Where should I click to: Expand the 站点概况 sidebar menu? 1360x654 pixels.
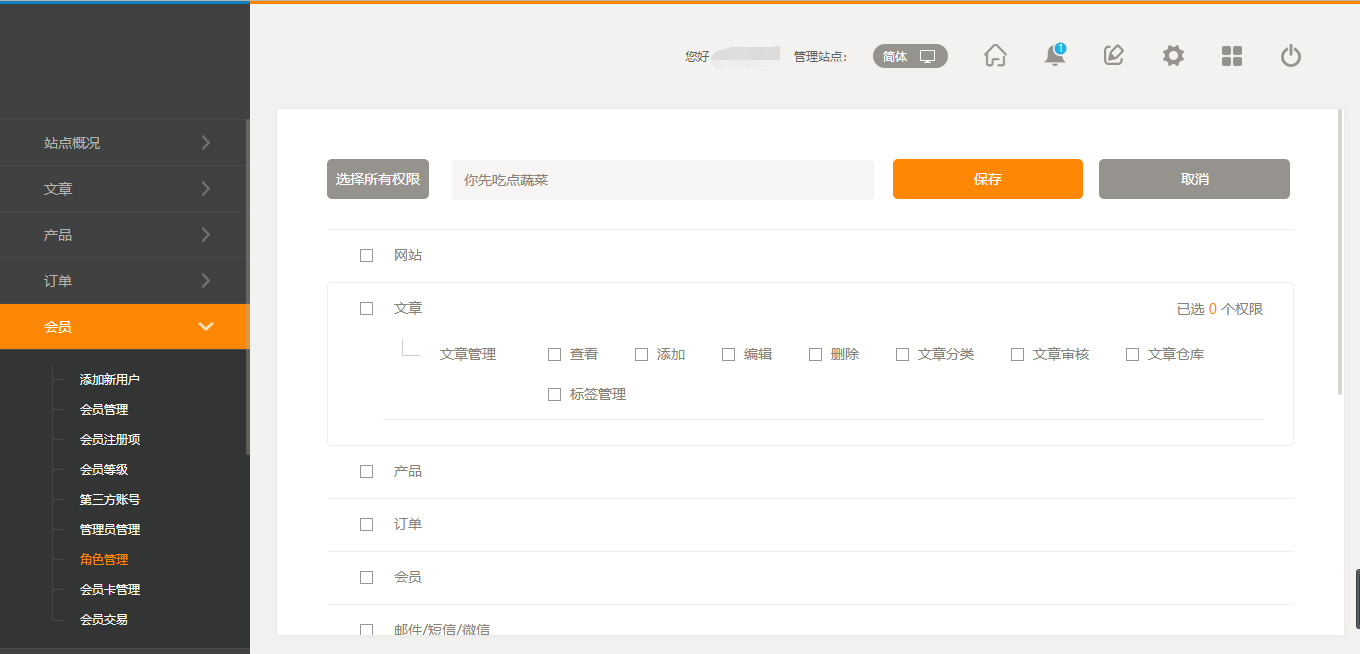tap(124, 143)
